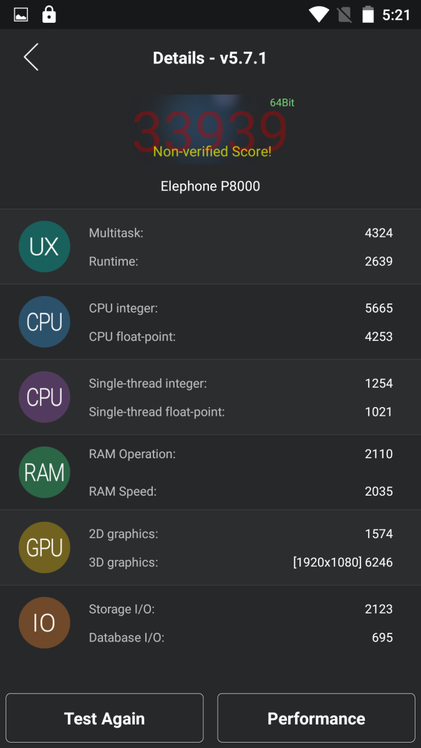Screen dimensions: 421x748
Task: Tap the Wi-Fi status bar icon
Action: 319,15
